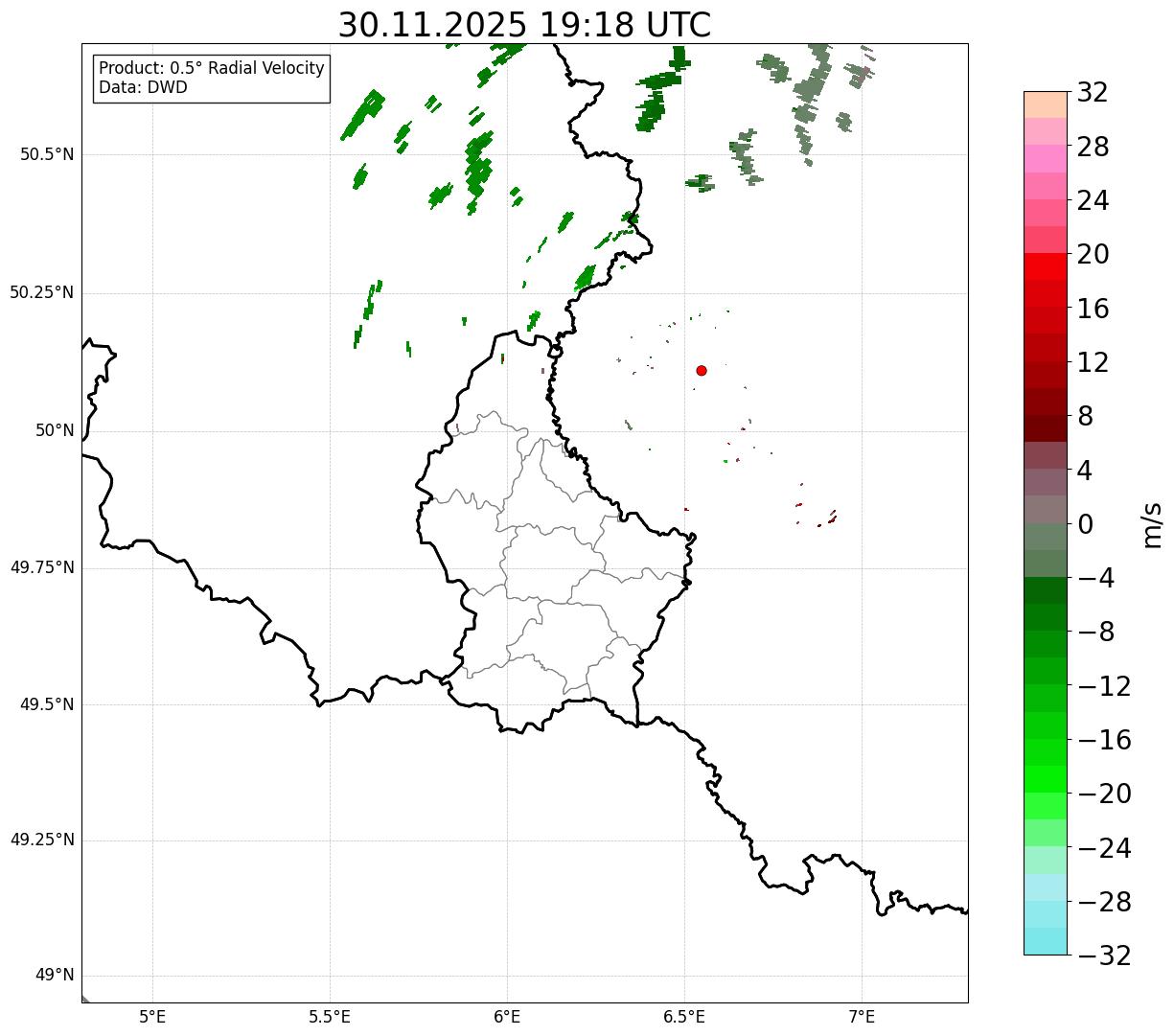This screenshot has width=1174, height=1036.
Task: Select the 49.5°N latitude label
Action: (47, 704)
